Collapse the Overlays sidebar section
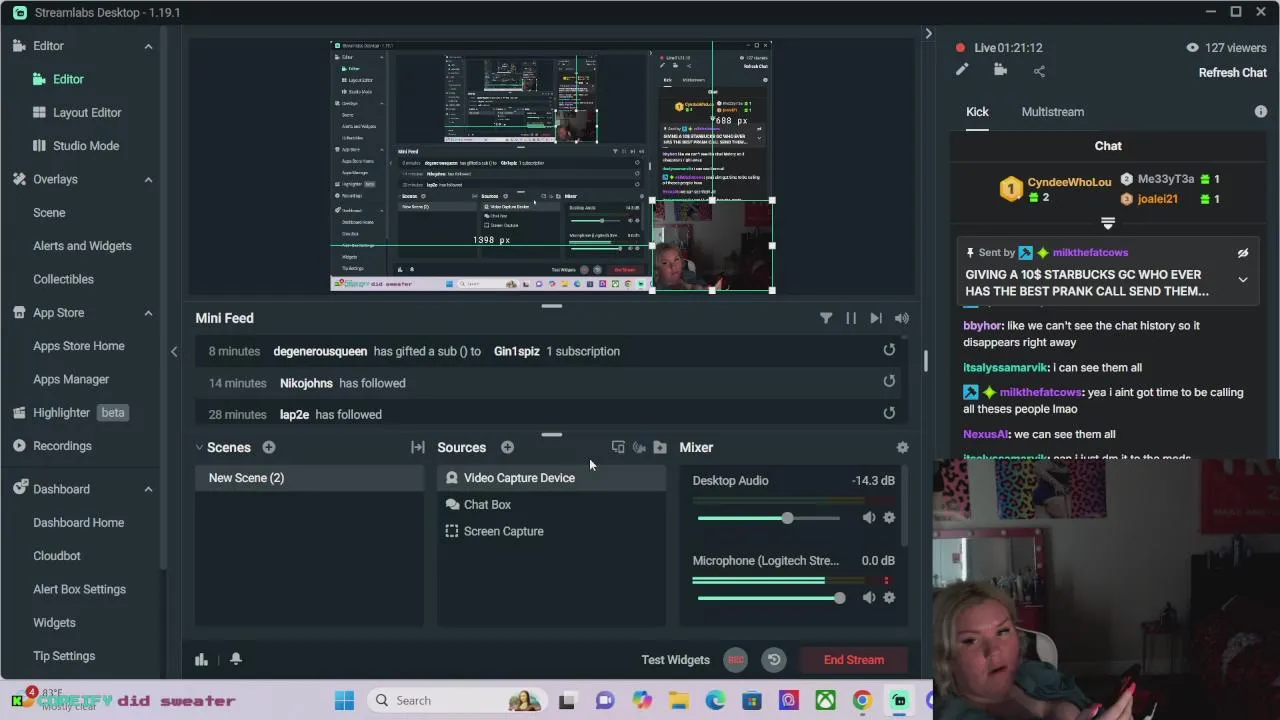Screen dimensions: 1280x720 click(x=148, y=179)
